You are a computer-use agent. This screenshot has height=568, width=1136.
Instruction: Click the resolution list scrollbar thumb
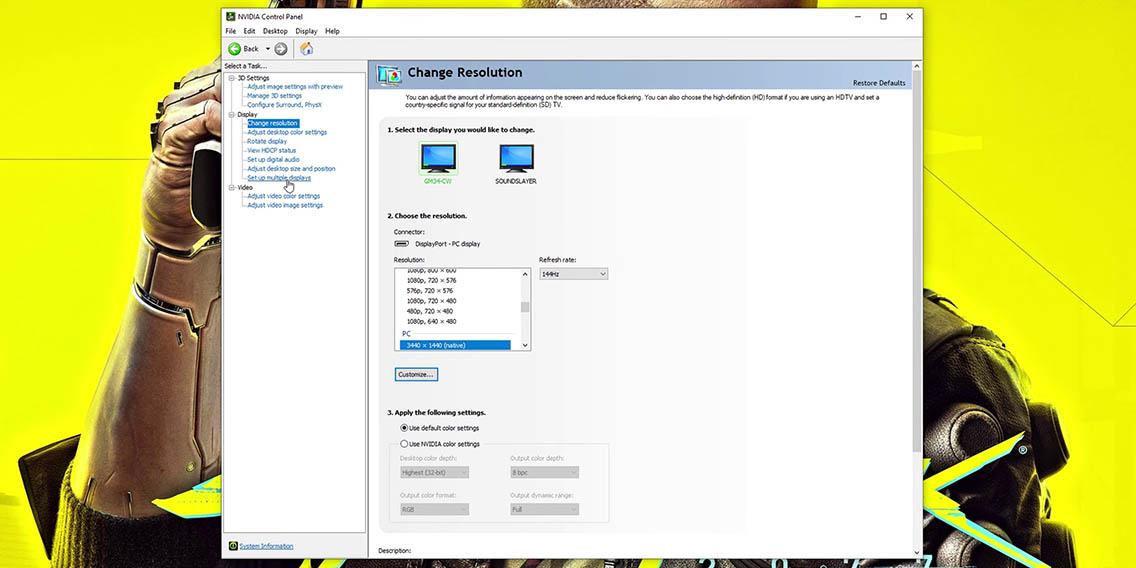[525, 307]
